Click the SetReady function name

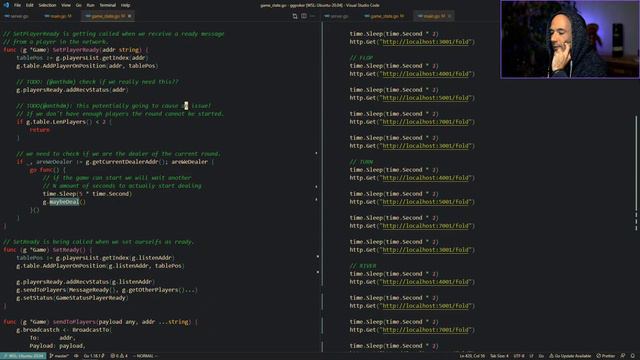click(x=65, y=250)
